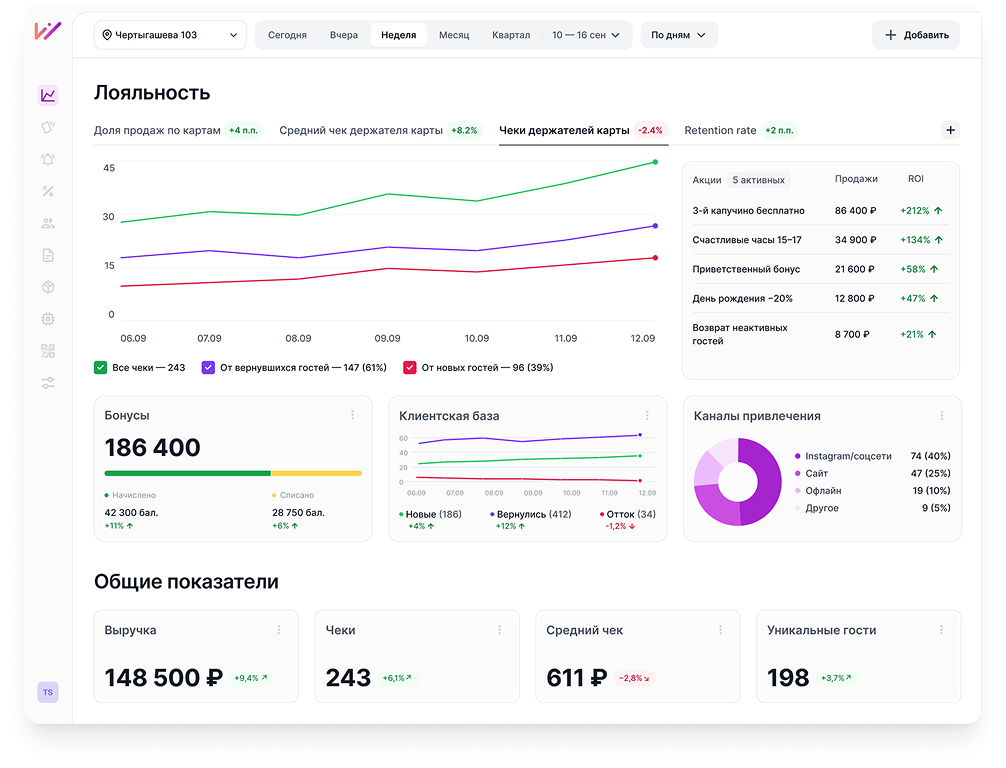Open the Чертыгашева 103 location dropdown

pyautogui.click(x=170, y=35)
